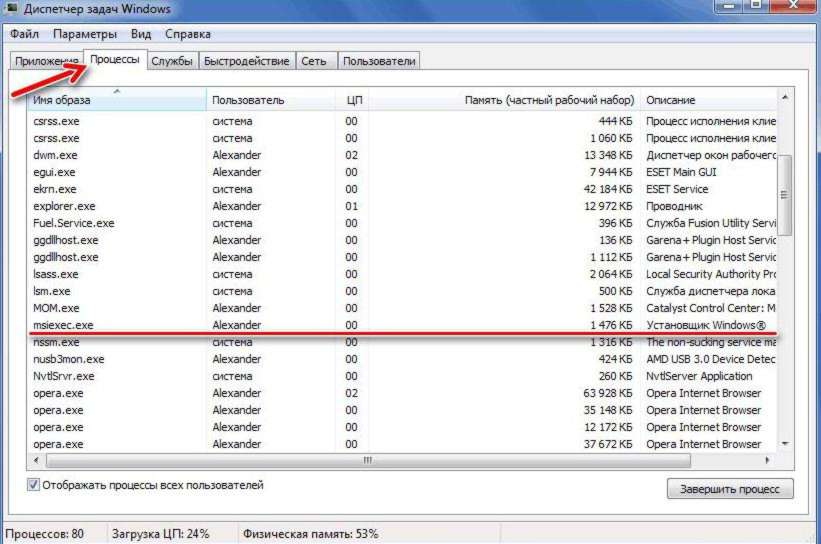Switch to the Пользователи tab
The height and width of the screenshot is (544, 821).
379,61
